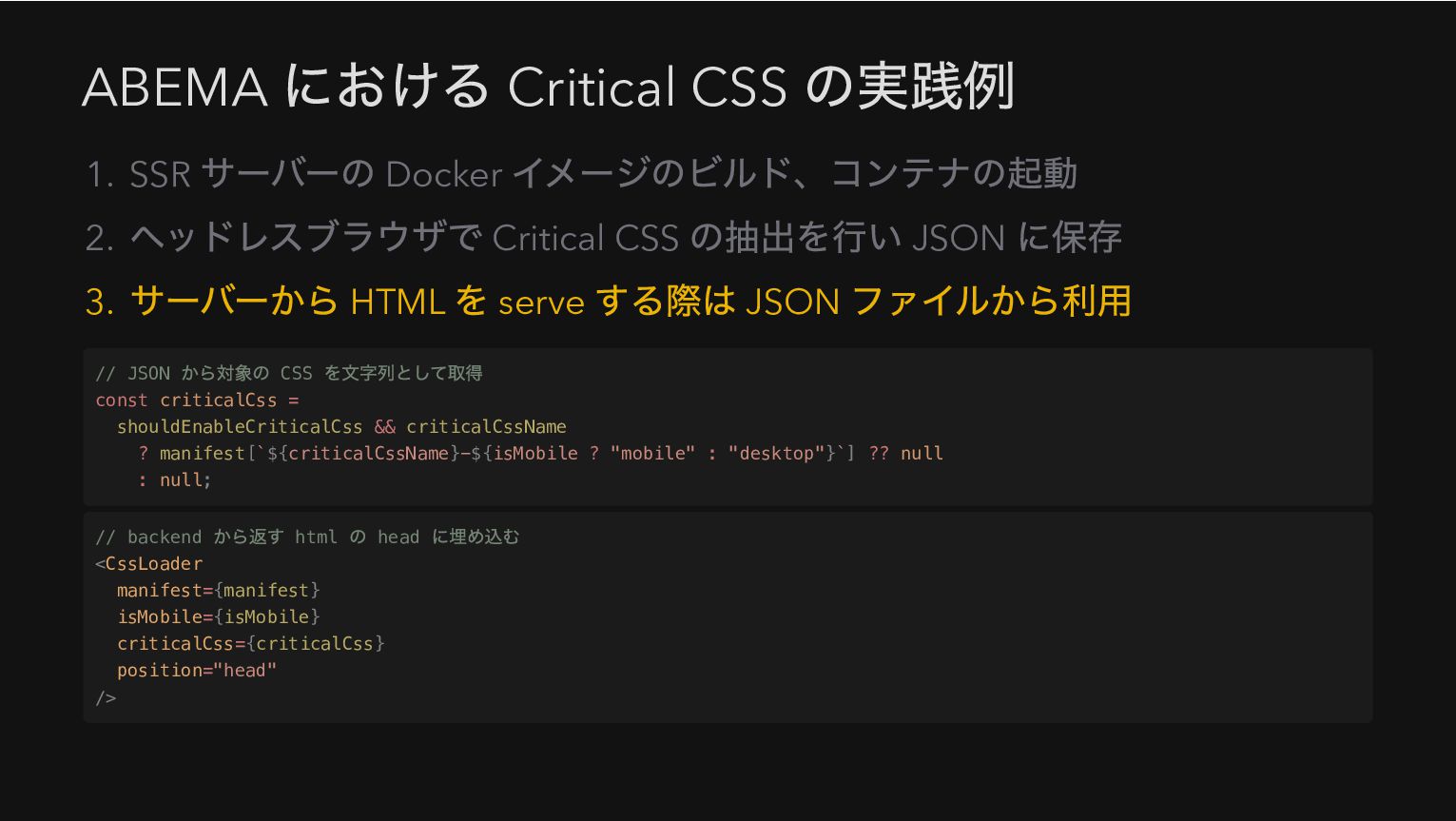Click the ': null;' code line
This screenshot has width=1456, height=821.
tap(175, 479)
